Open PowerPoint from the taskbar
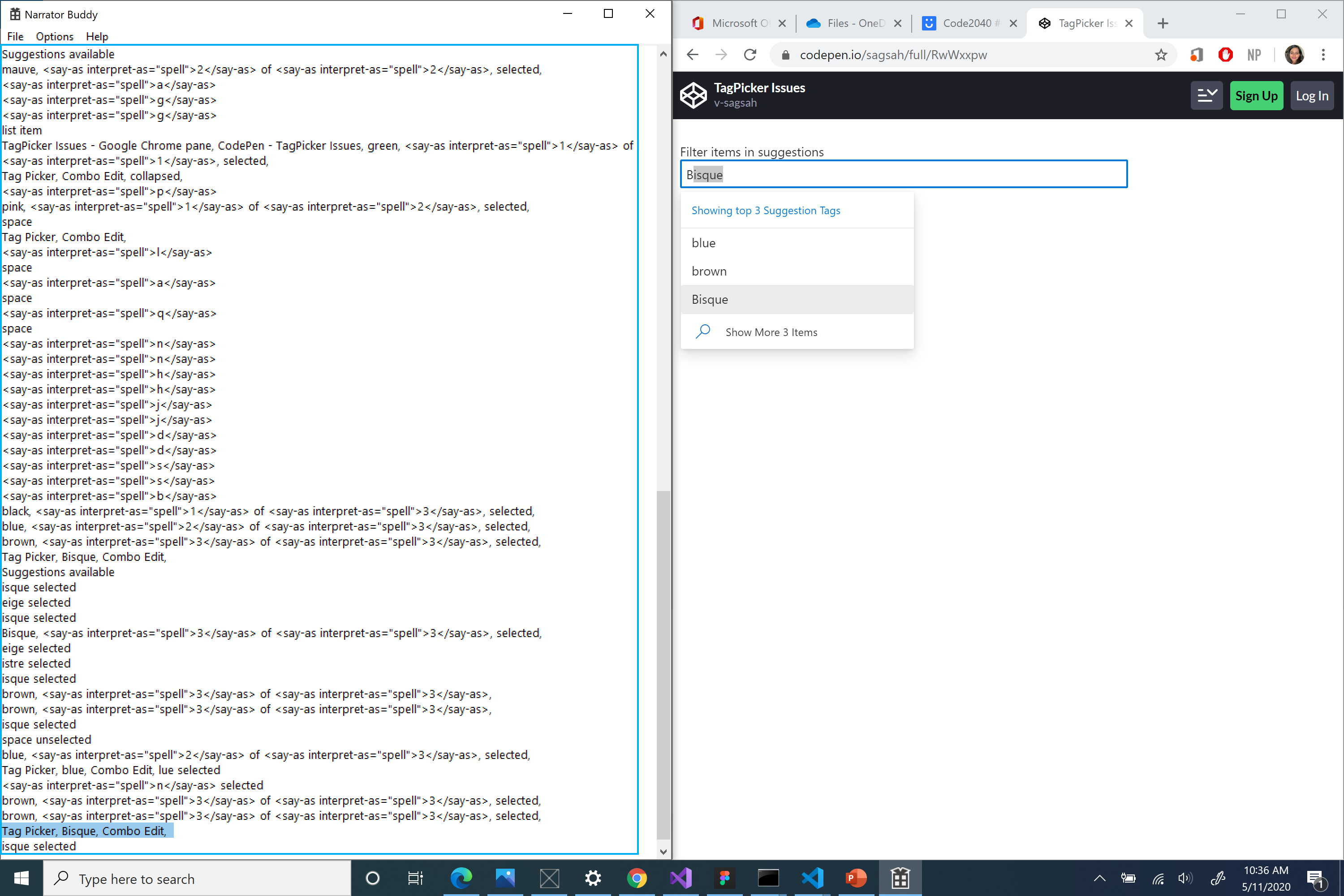This screenshot has height=896, width=1344. coord(856,878)
